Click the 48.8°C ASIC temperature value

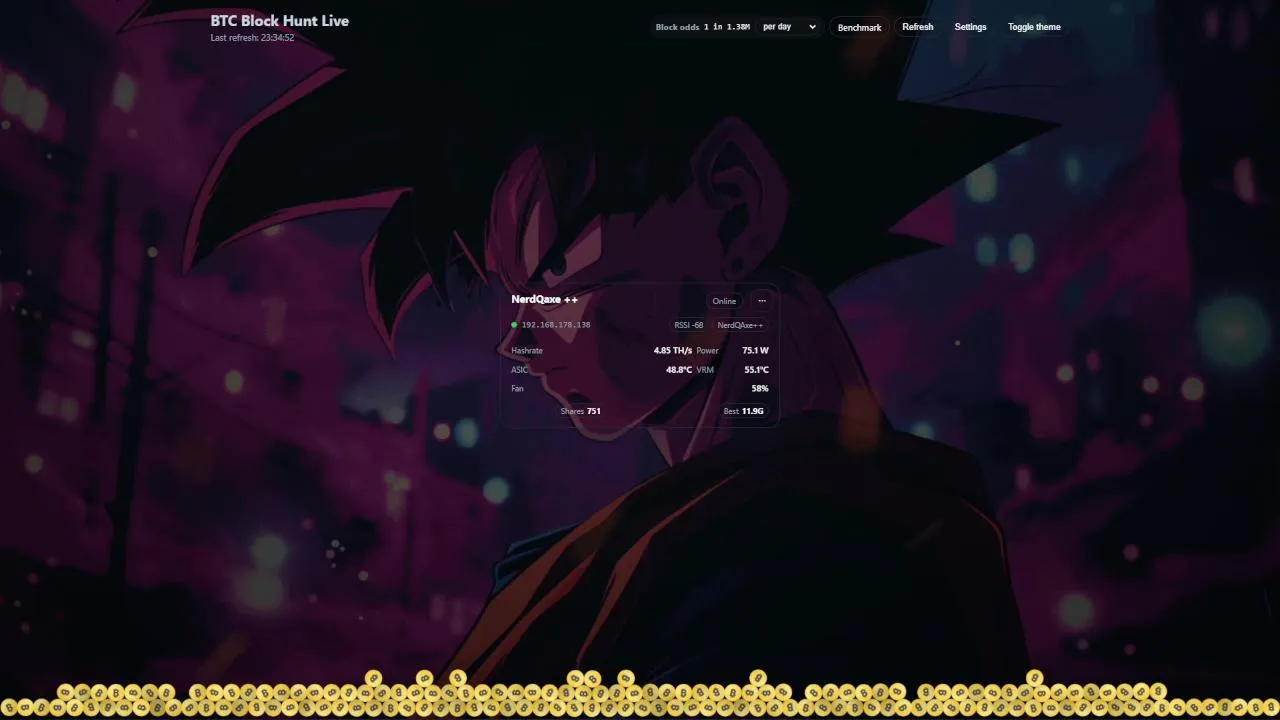679,370
